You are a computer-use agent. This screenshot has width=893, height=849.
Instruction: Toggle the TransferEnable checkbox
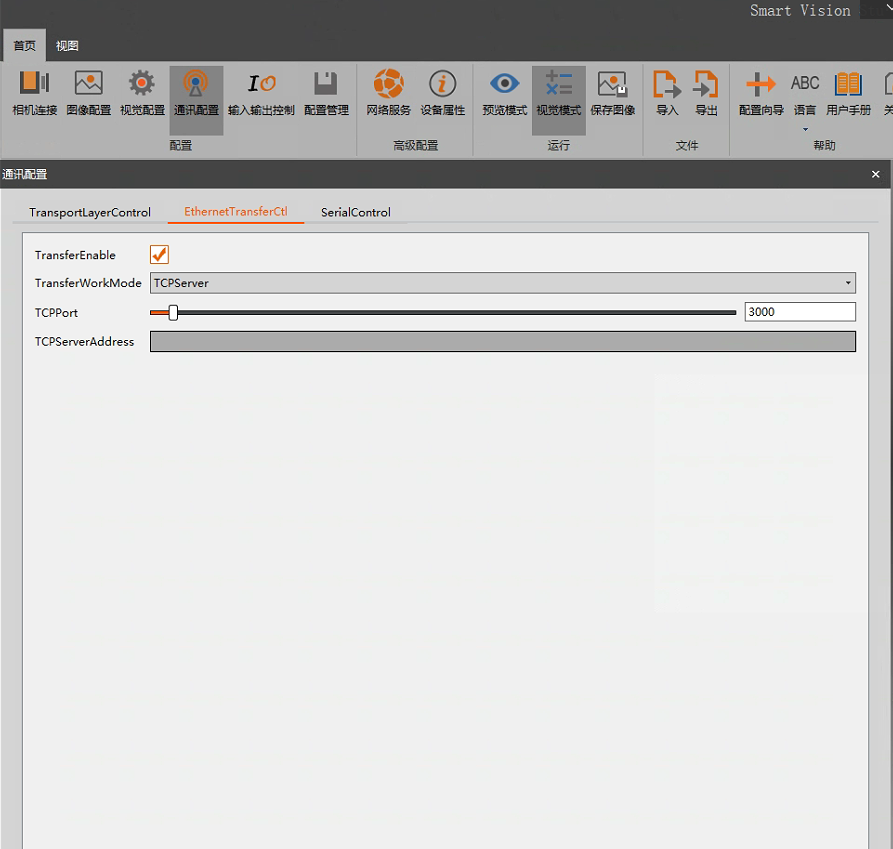point(159,255)
